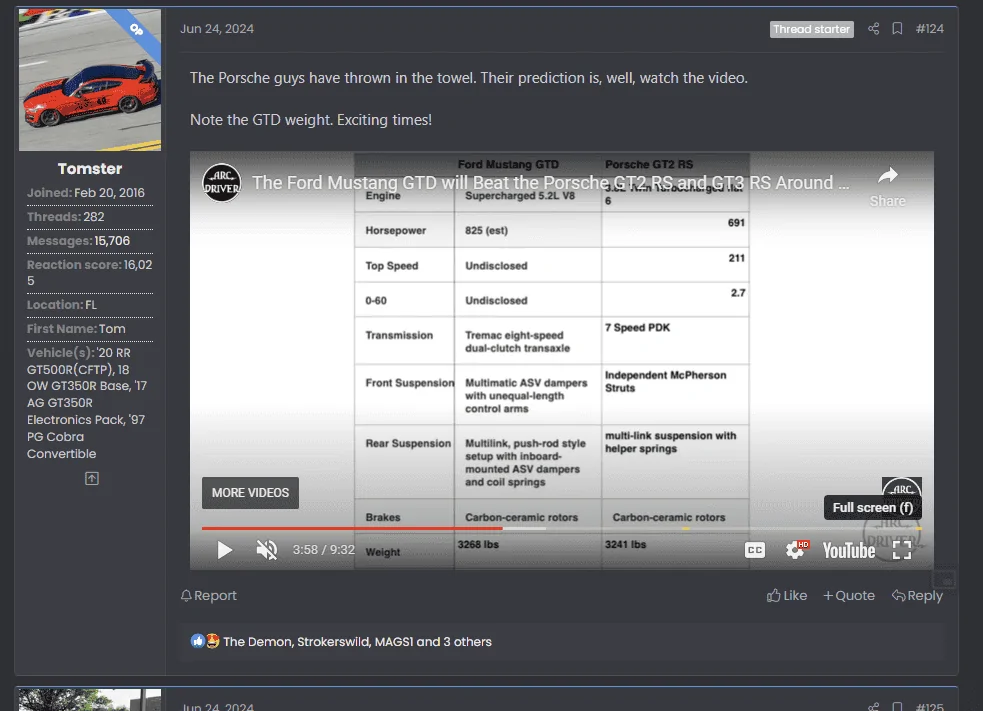Collapse the user info arrow under Vehicle(s)
Image resolution: width=983 pixels, height=711 pixels.
click(92, 478)
